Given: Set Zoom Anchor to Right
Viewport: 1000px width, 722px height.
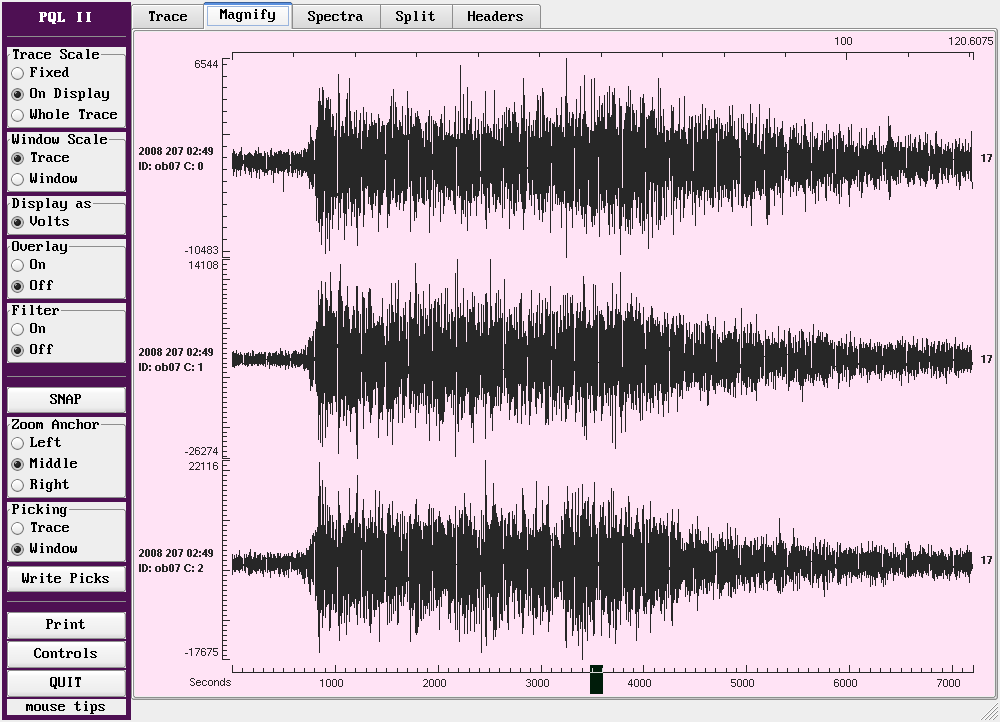Looking at the screenshot, I should [x=18, y=485].
